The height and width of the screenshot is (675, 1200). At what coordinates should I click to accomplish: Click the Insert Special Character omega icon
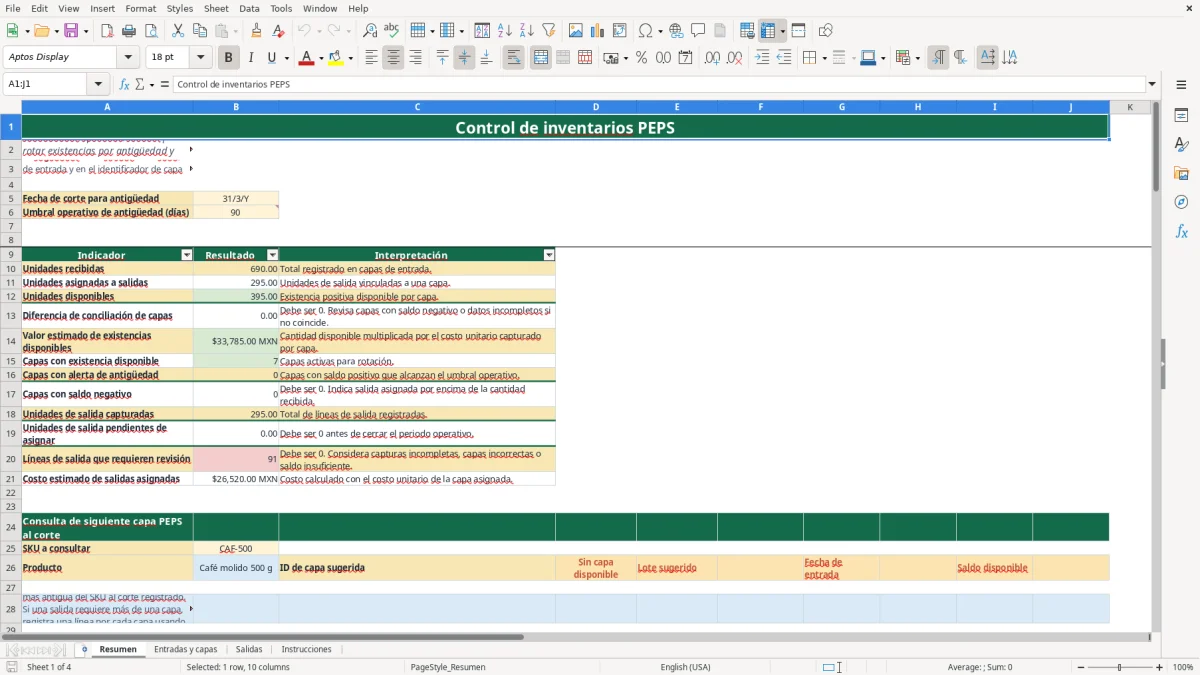click(645, 31)
